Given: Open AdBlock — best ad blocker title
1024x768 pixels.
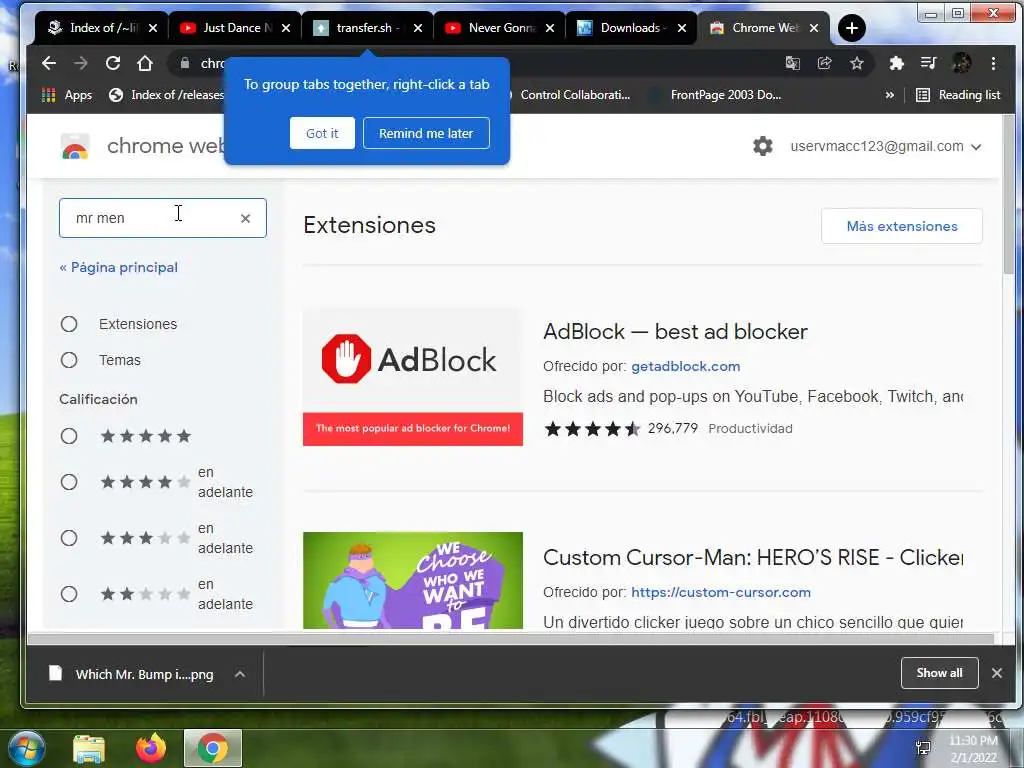Looking at the screenshot, I should pyautogui.click(x=675, y=332).
